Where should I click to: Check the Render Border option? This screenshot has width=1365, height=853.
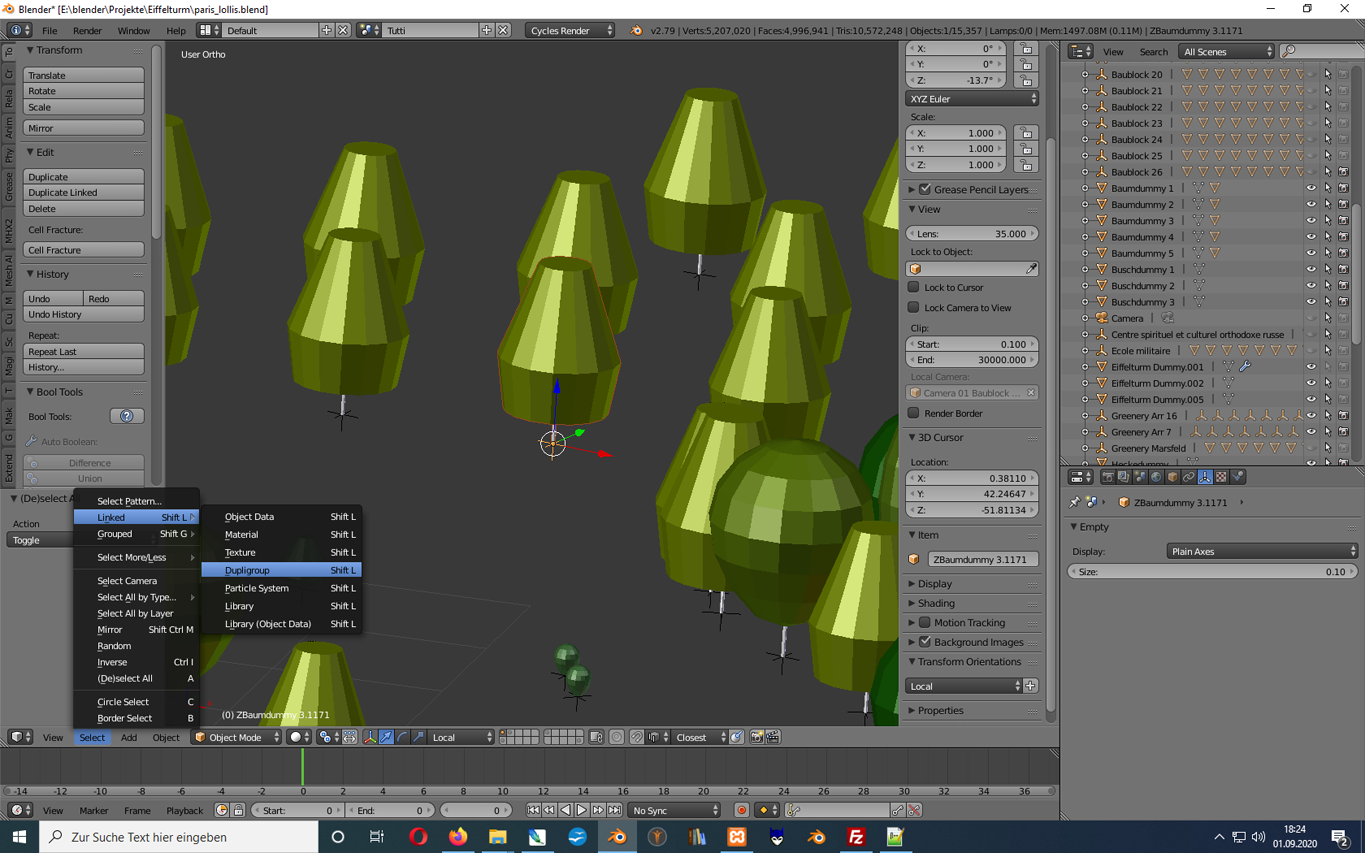914,413
